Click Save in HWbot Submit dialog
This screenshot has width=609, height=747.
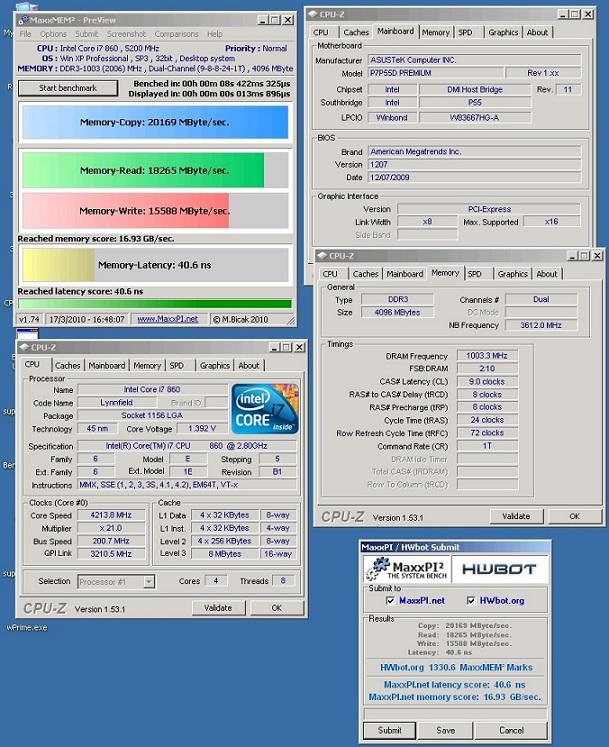446,730
